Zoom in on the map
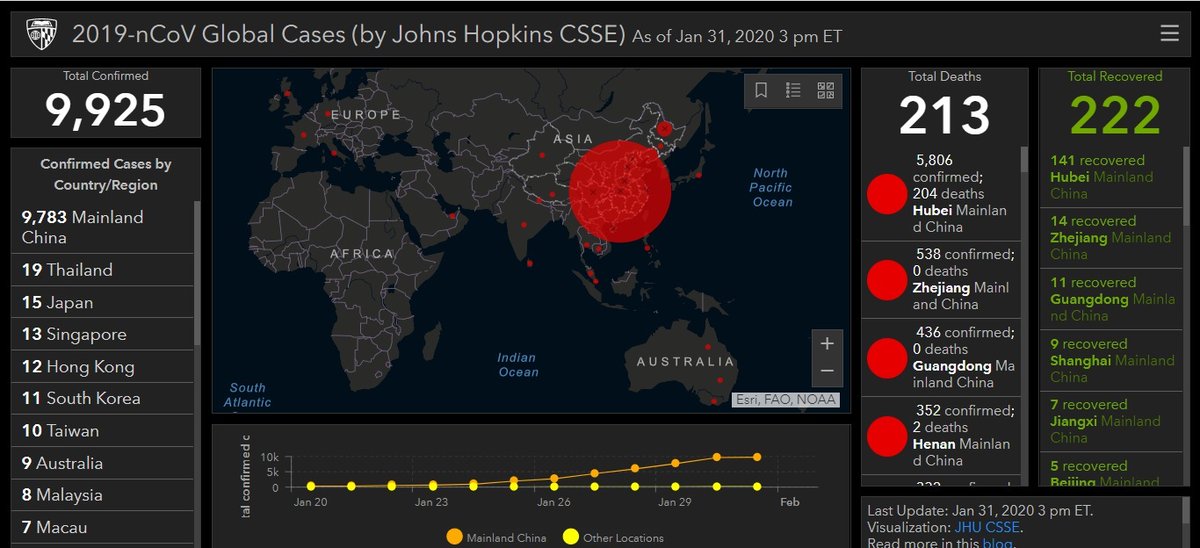Viewport: 1200px width, 548px height. (827, 344)
